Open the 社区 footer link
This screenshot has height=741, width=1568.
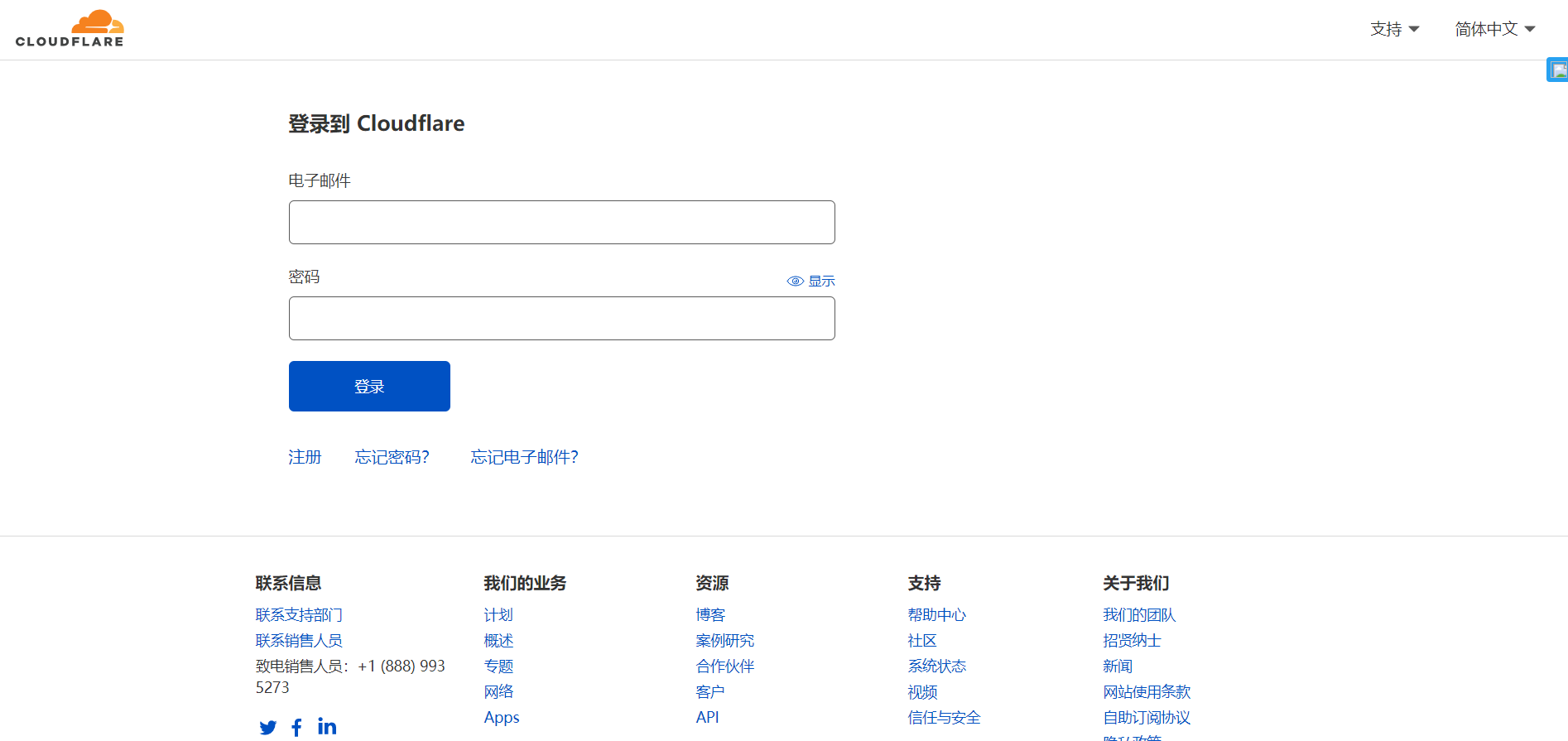click(922, 641)
